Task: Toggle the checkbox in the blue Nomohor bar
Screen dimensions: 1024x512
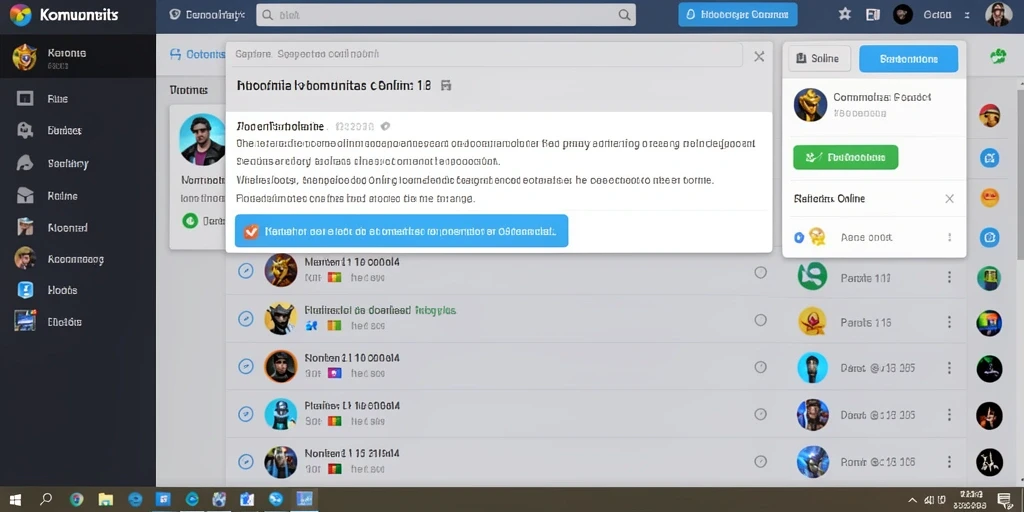Action: 251,231
